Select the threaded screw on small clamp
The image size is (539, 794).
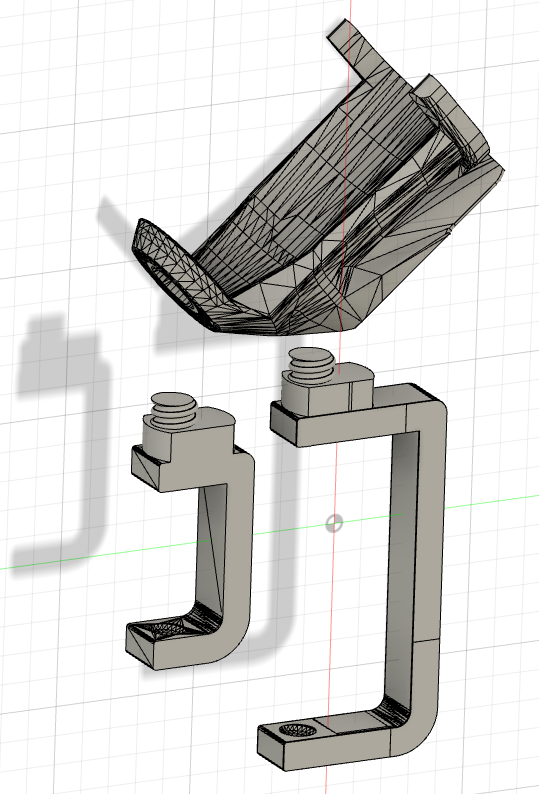[174, 409]
